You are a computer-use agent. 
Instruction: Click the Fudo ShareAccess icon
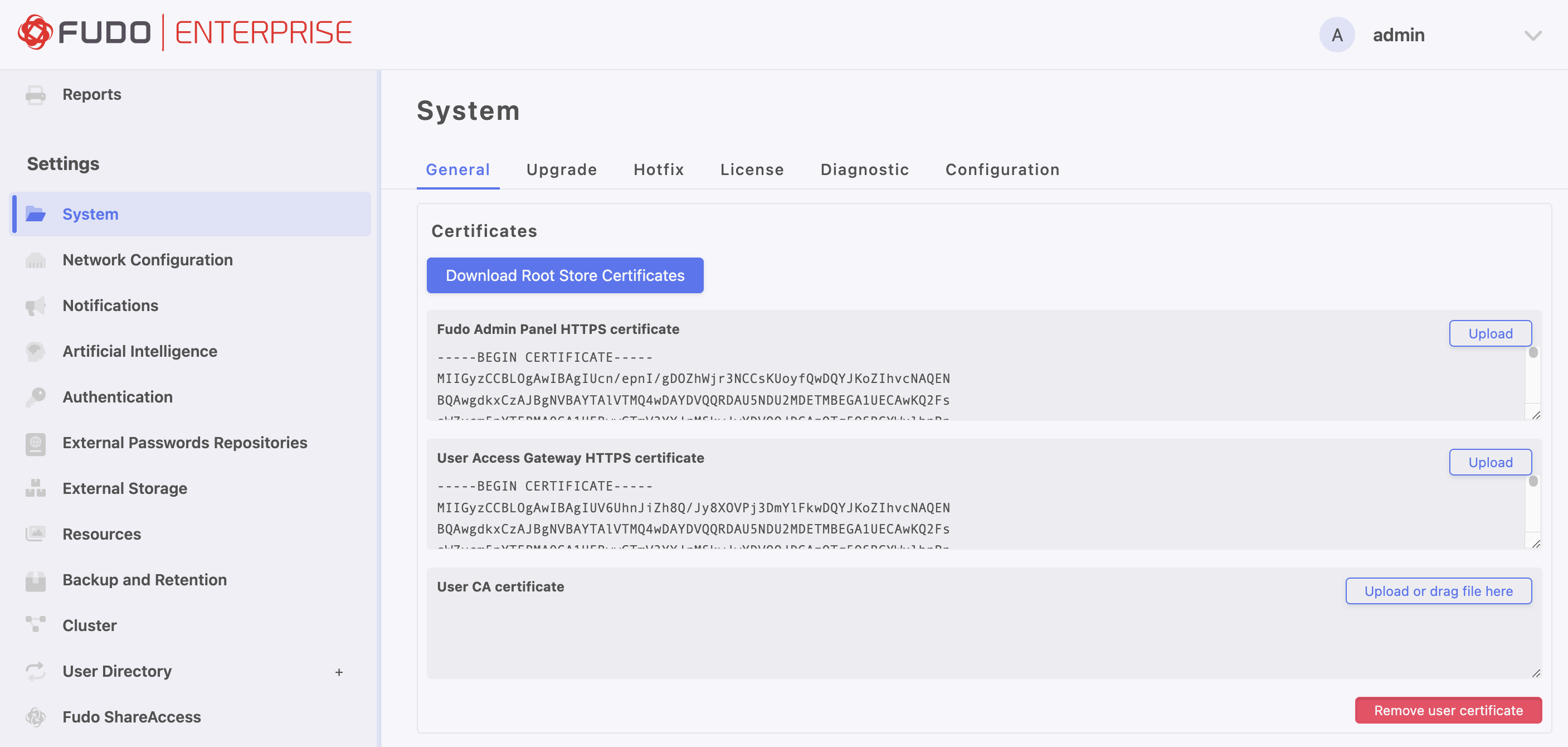pyautogui.click(x=35, y=717)
